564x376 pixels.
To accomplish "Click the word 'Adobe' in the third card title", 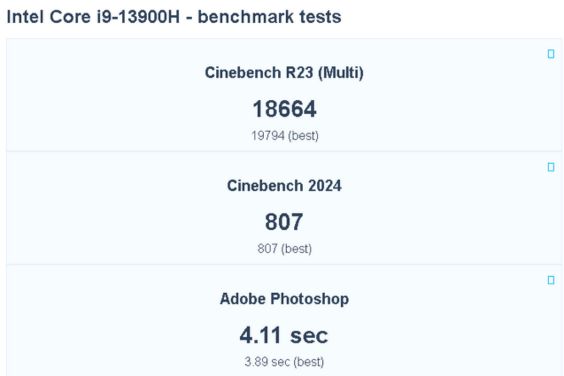I will (x=242, y=299).
